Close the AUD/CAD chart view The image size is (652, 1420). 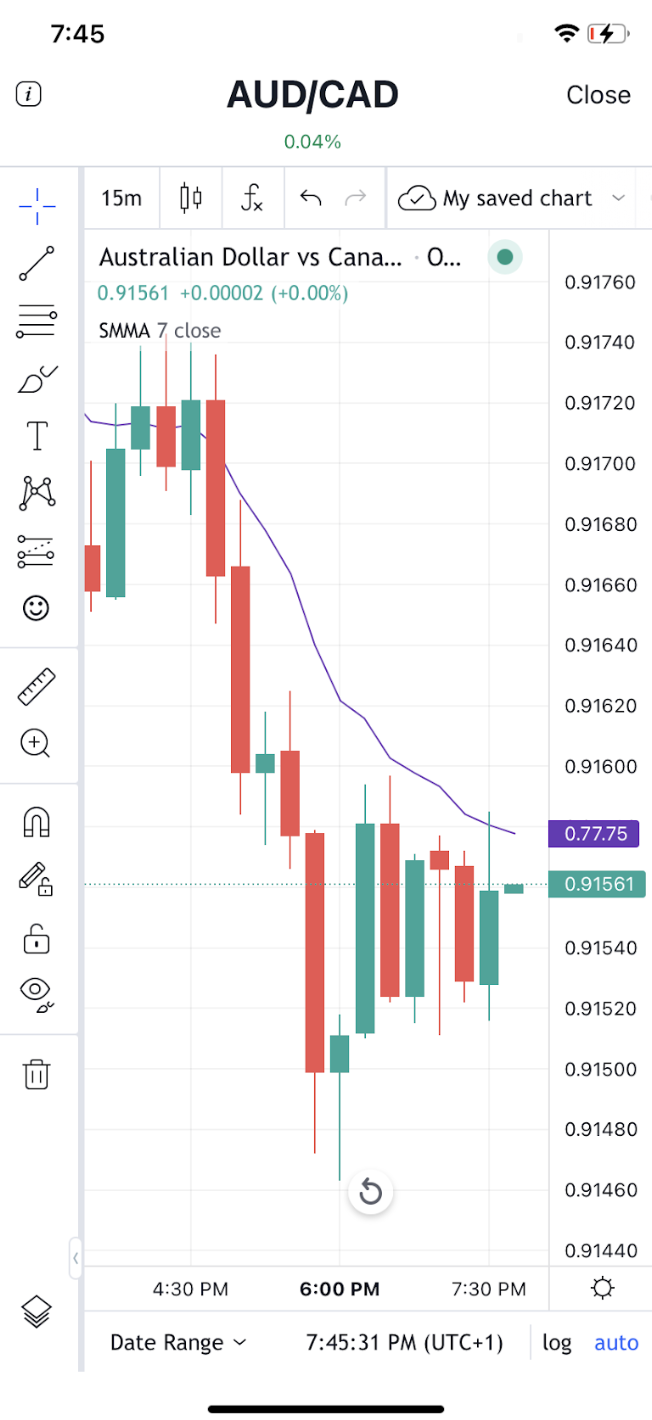(598, 95)
